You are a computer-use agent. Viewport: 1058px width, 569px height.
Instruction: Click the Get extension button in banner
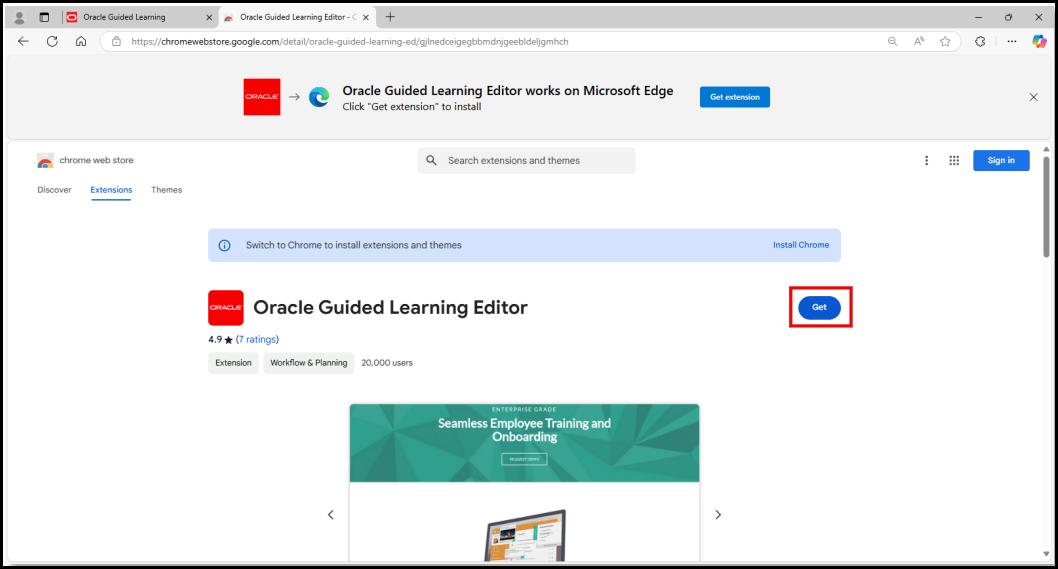(735, 97)
